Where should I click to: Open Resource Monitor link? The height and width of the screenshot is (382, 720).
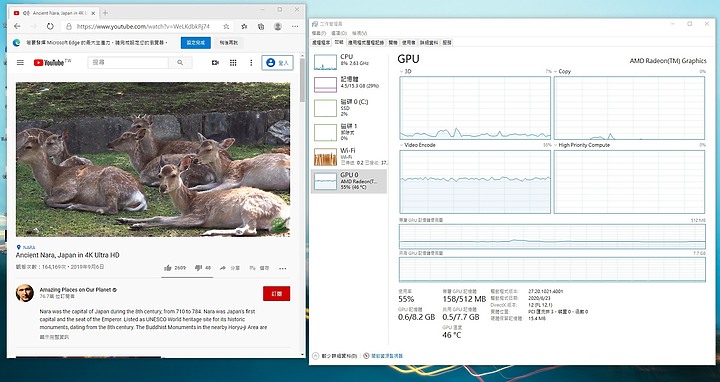pyautogui.click(x=383, y=356)
